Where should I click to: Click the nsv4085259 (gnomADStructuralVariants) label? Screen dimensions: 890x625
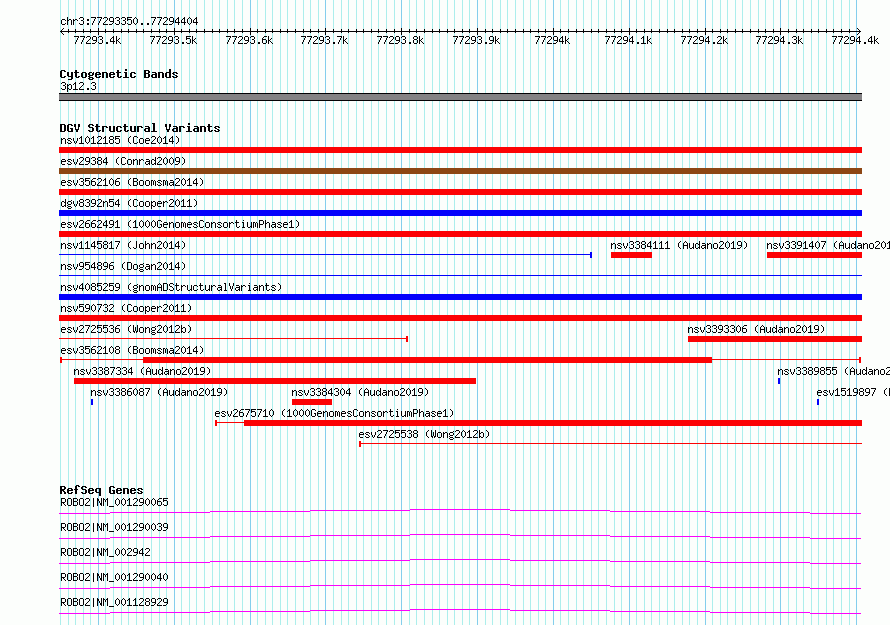(x=171, y=287)
